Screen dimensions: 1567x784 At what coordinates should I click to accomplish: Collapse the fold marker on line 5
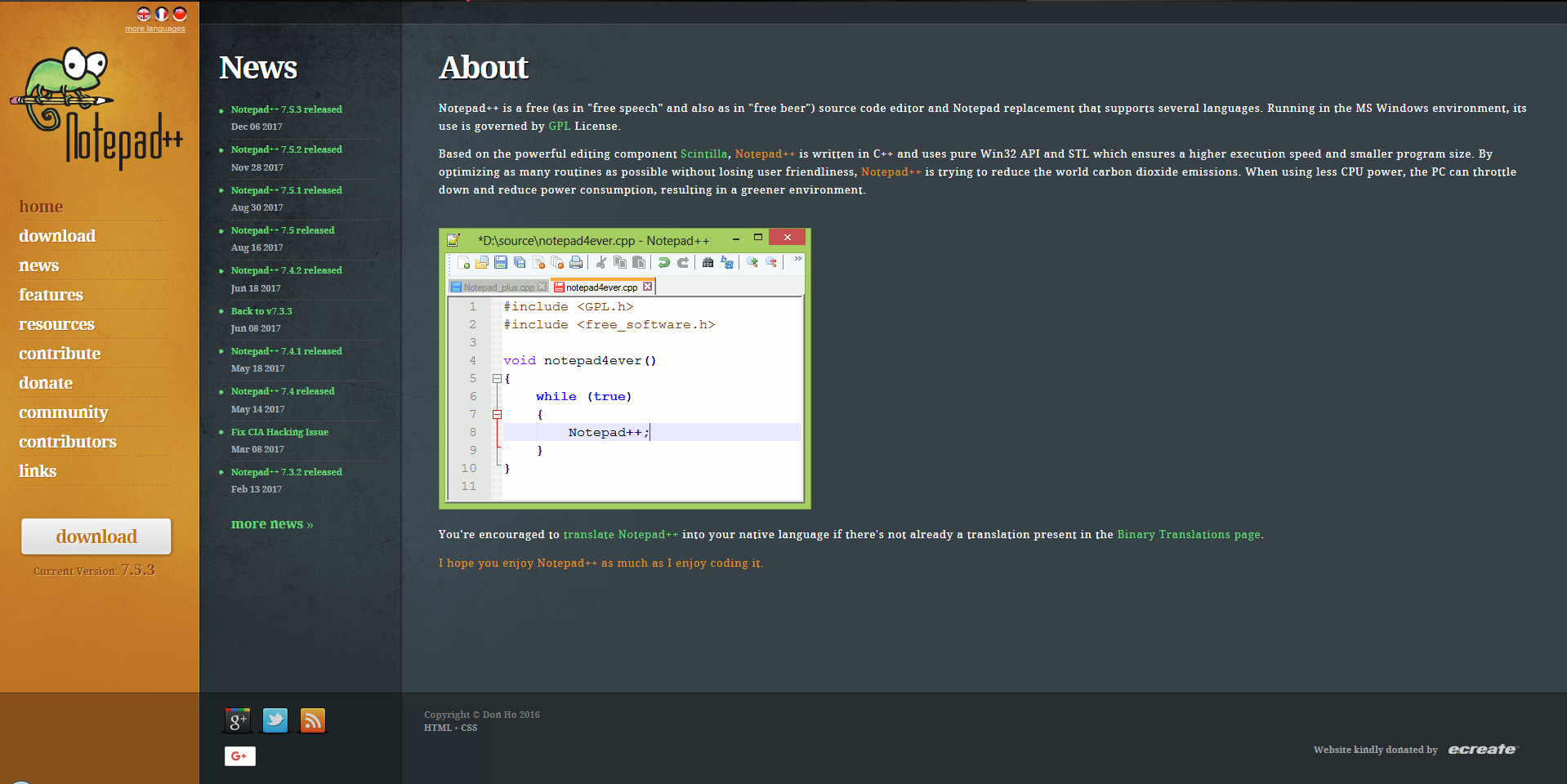497,378
